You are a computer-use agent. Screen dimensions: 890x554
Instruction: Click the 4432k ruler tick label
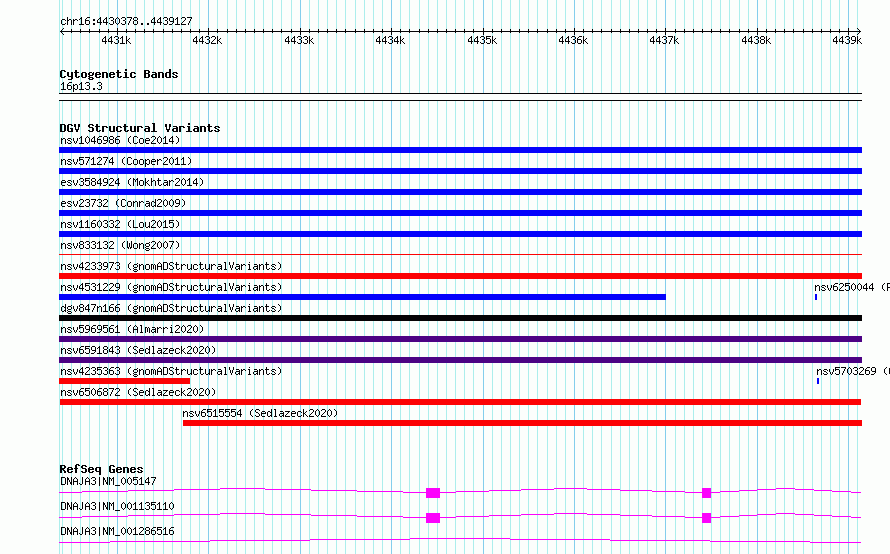(207, 40)
